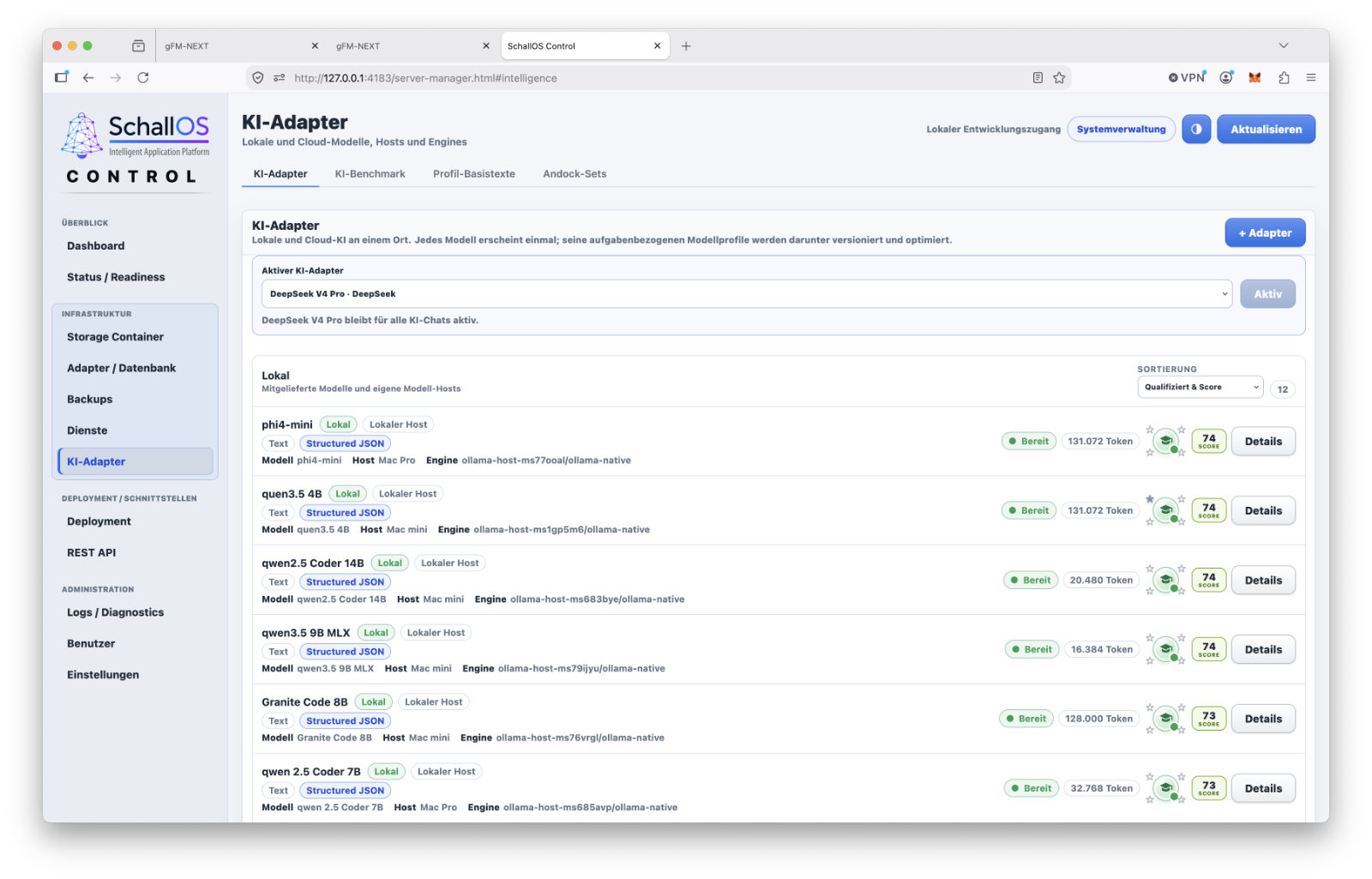Click the Aktiv button
This screenshot has width=1372, height=879.
(1267, 294)
